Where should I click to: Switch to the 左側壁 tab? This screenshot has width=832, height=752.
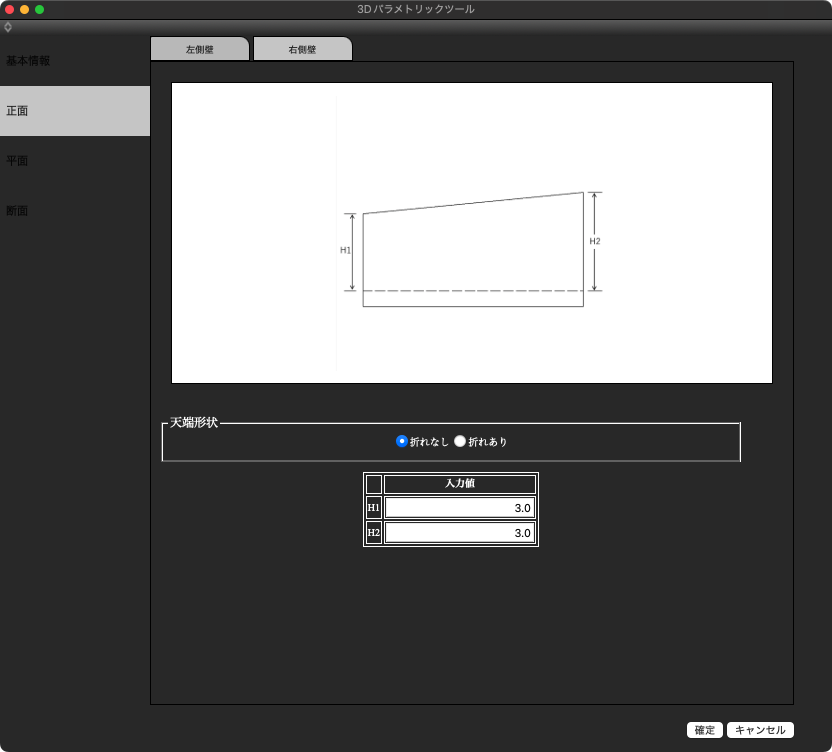pos(199,49)
